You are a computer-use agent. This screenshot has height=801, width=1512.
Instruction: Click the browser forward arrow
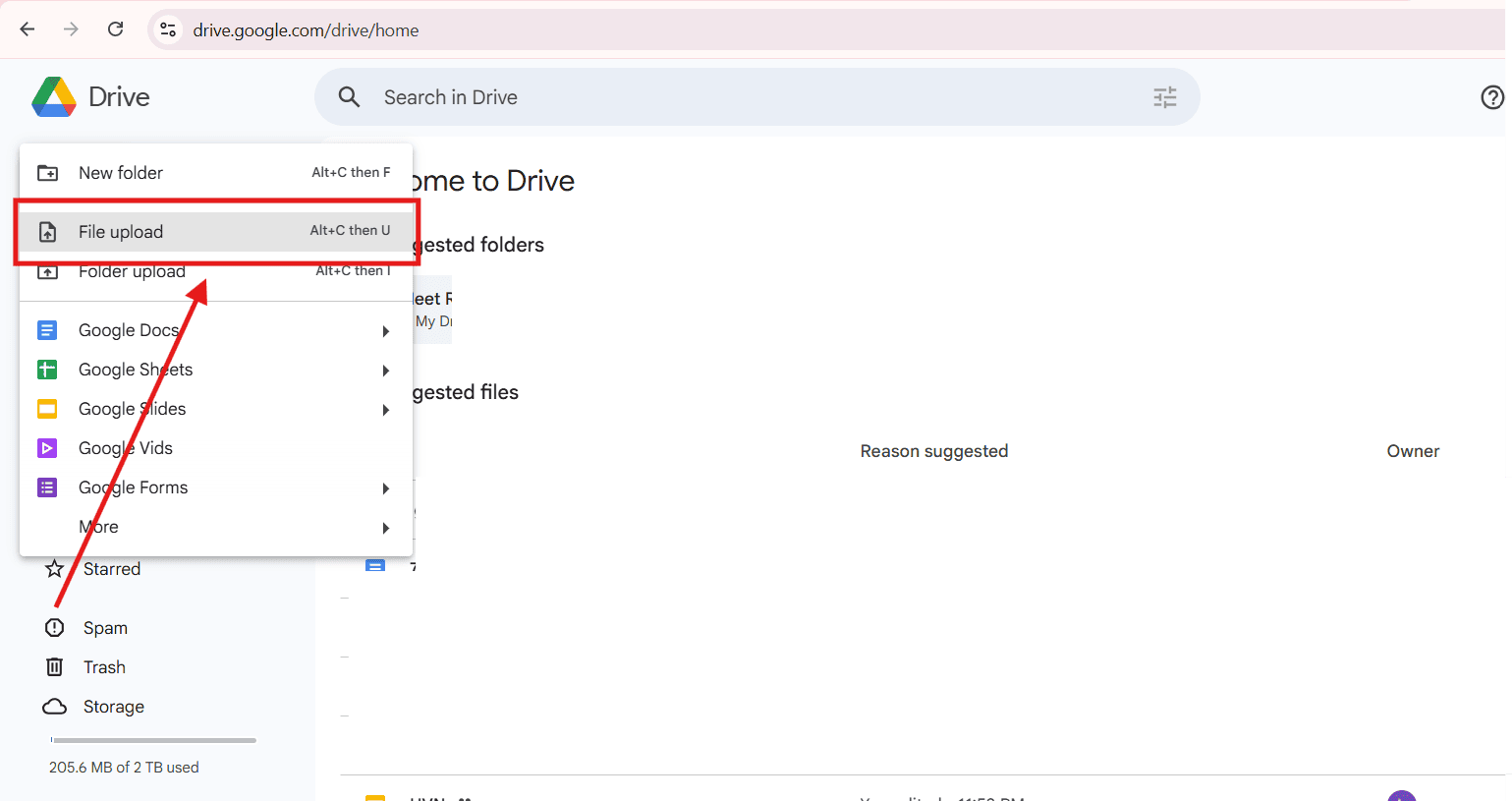[71, 29]
